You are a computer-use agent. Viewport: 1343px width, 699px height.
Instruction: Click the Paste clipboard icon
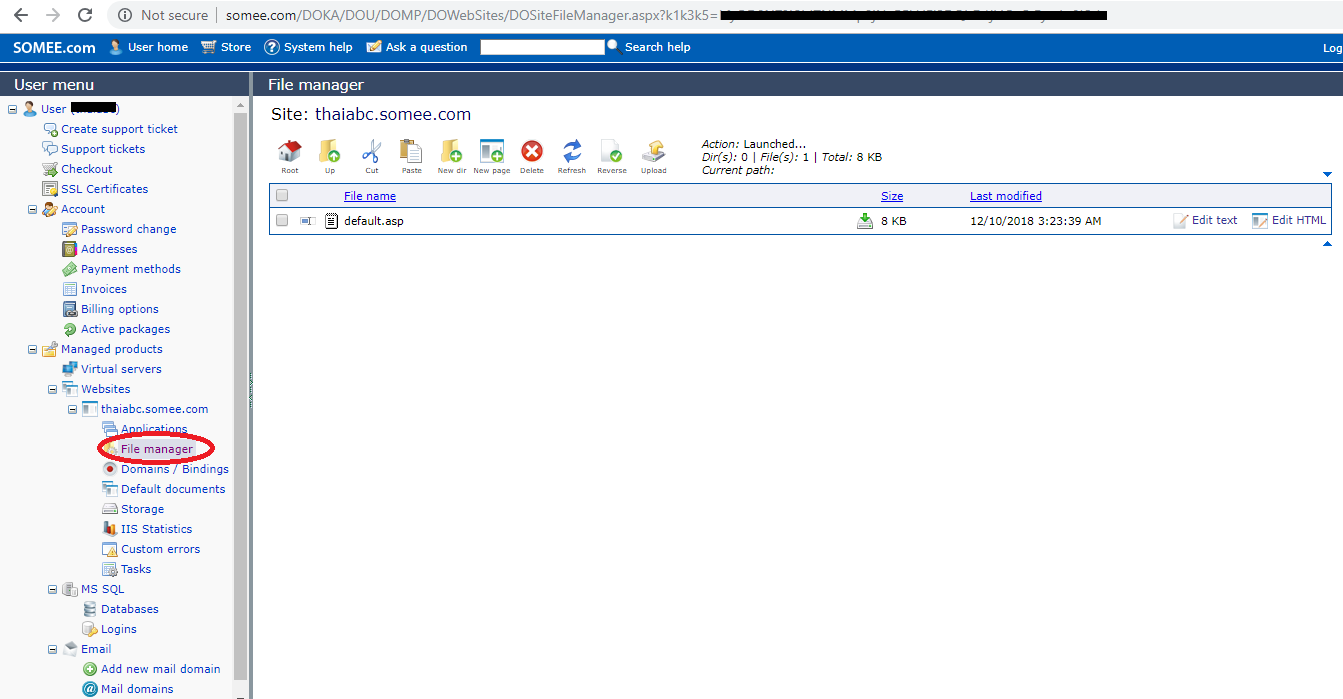[x=411, y=152]
